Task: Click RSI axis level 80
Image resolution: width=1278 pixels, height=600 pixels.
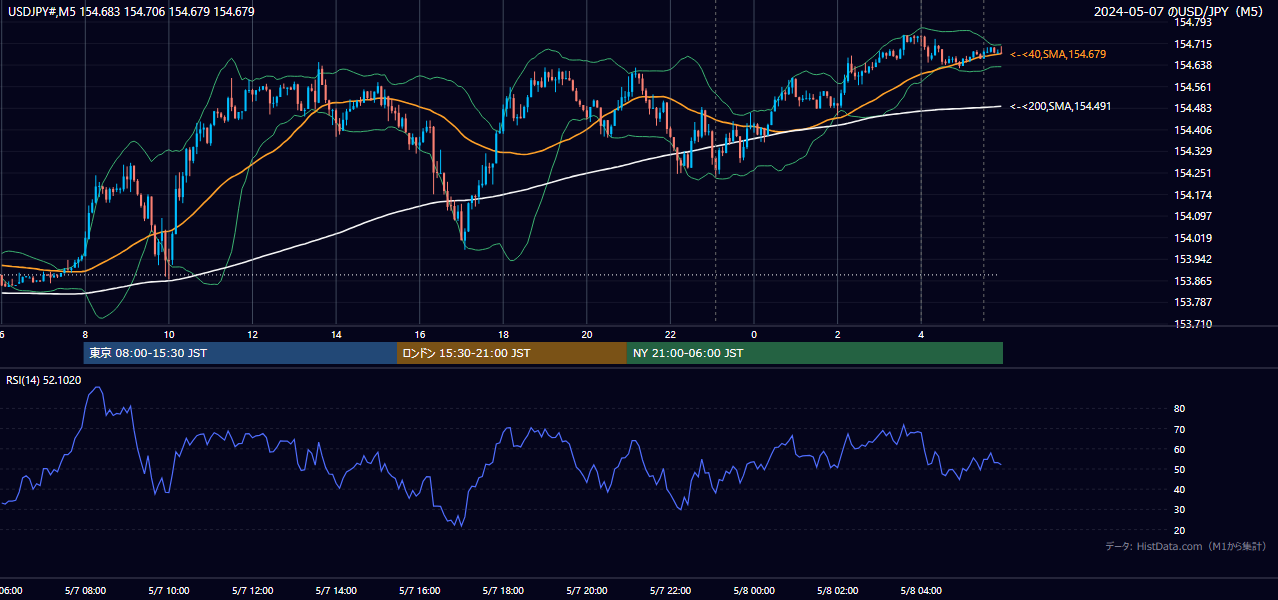Action: point(1180,409)
